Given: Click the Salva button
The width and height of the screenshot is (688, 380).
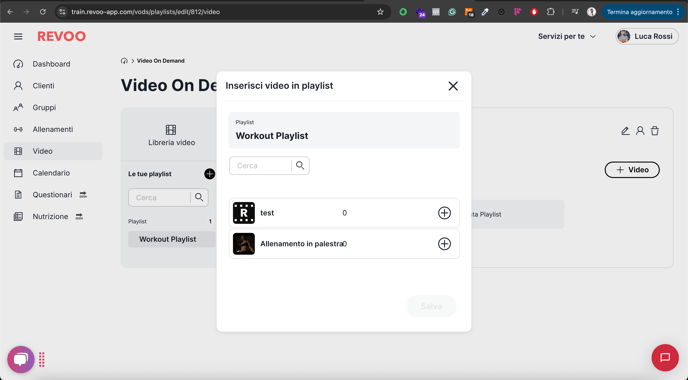Looking at the screenshot, I should point(431,306).
